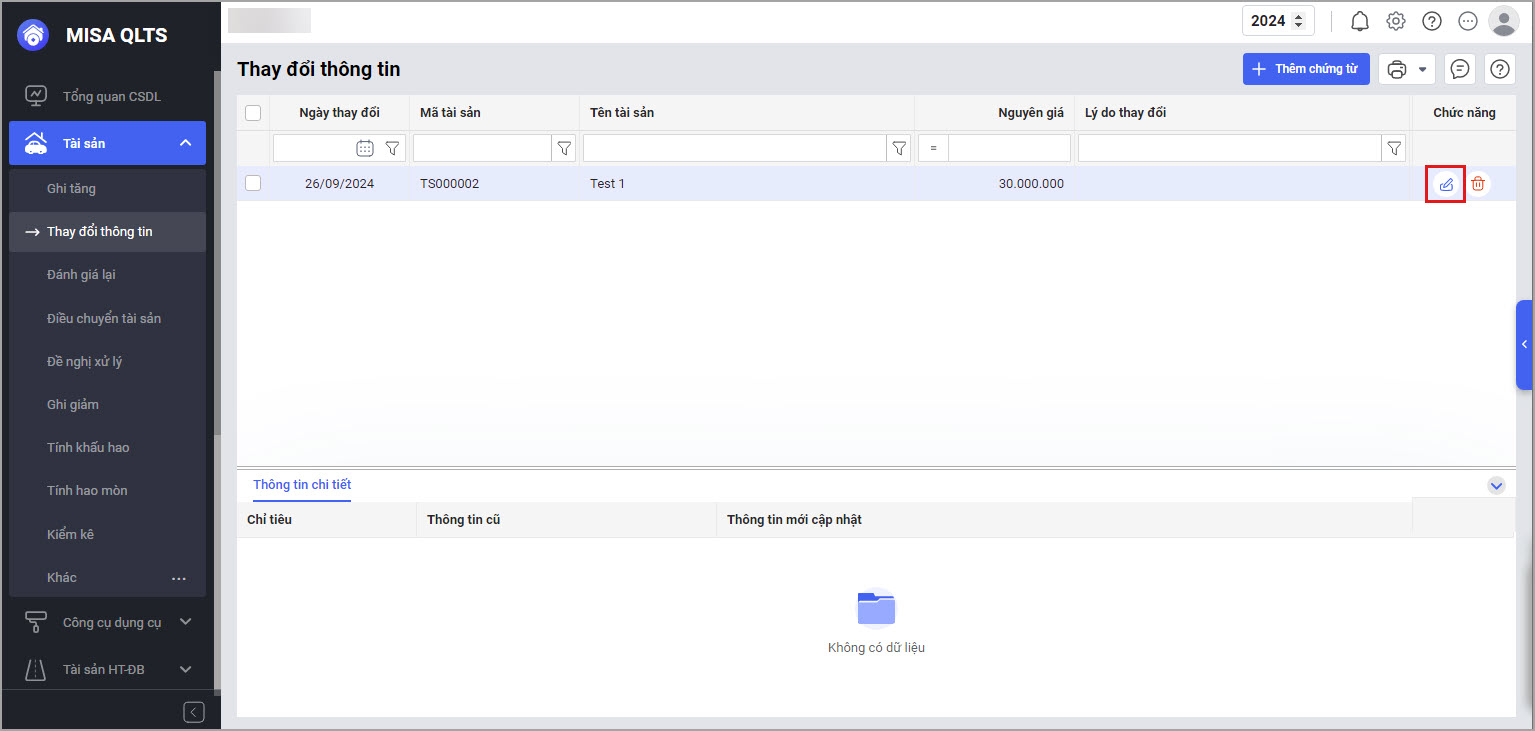Open Điều chuyển tài sản
This screenshot has width=1535, height=731.
tap(104, 318)
